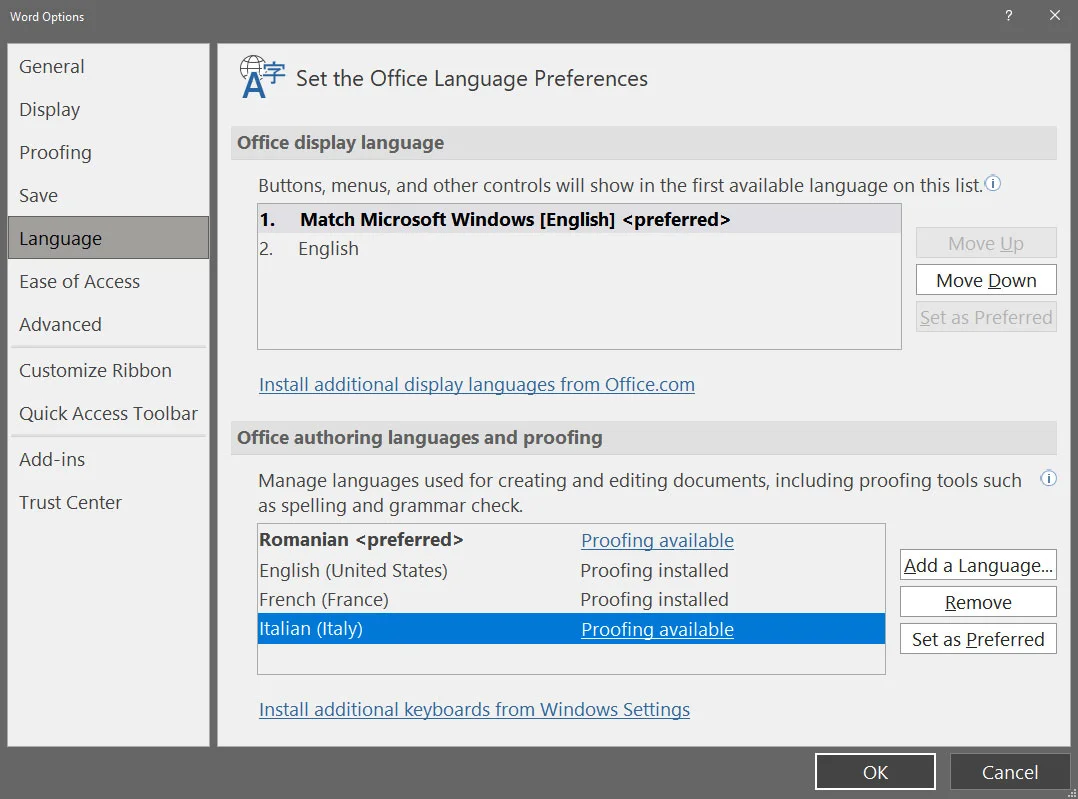Select Romanian <preferred> authoring language
Screen dimensions: 1078x799
pyautogui.click(x=571, y=540)
